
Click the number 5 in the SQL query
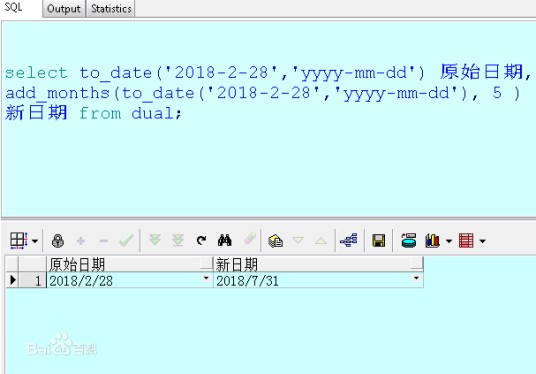(x=497, y=93)
